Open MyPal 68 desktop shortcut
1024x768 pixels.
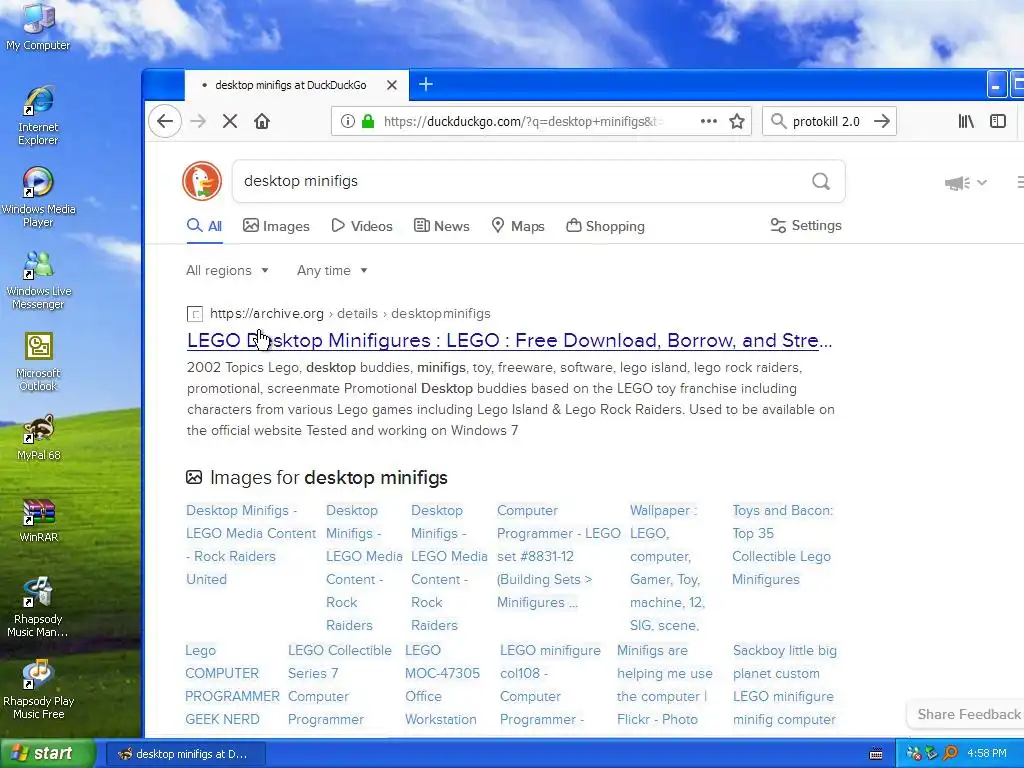(38, 437)
